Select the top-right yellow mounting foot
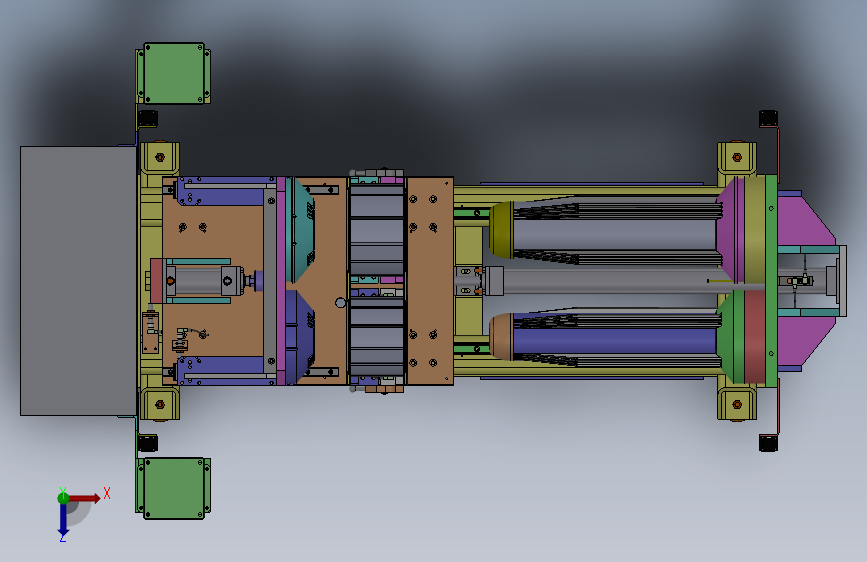 coord(737,158)
